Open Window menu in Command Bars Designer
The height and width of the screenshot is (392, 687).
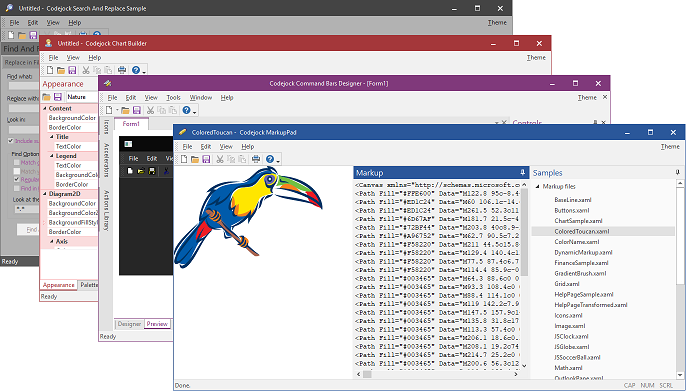[x=201, y=97]
